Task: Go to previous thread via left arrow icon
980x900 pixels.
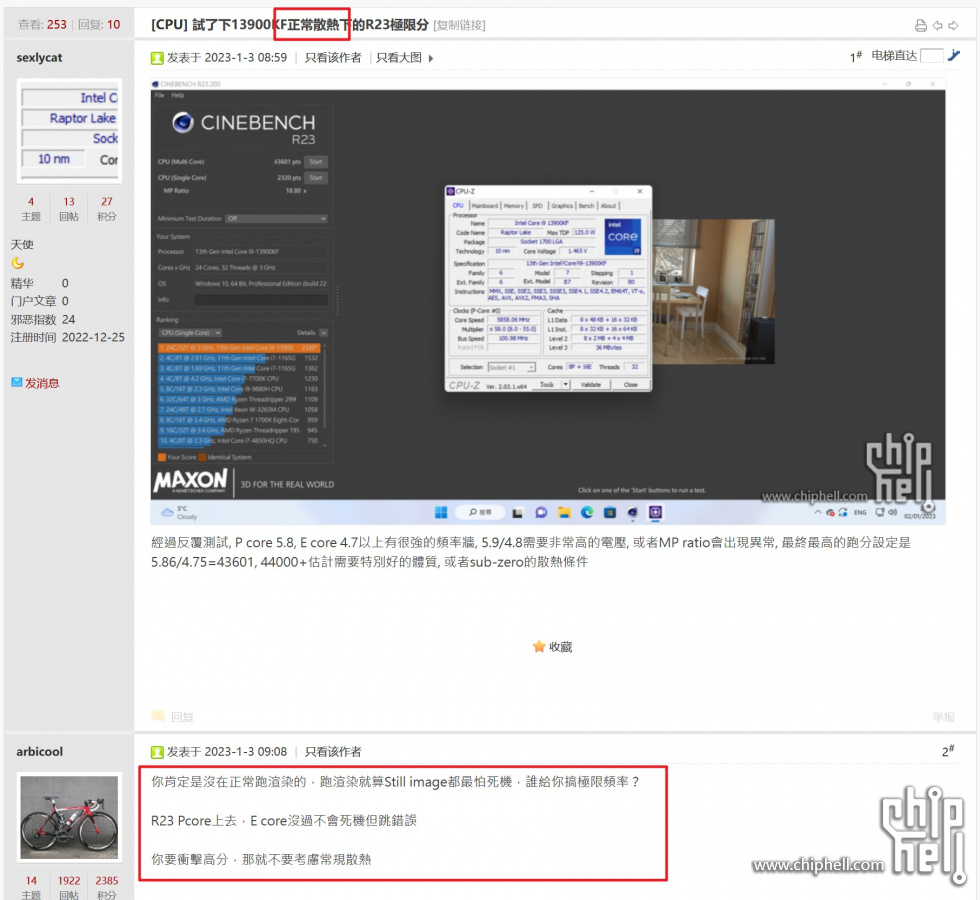Action: pos(938,26)
